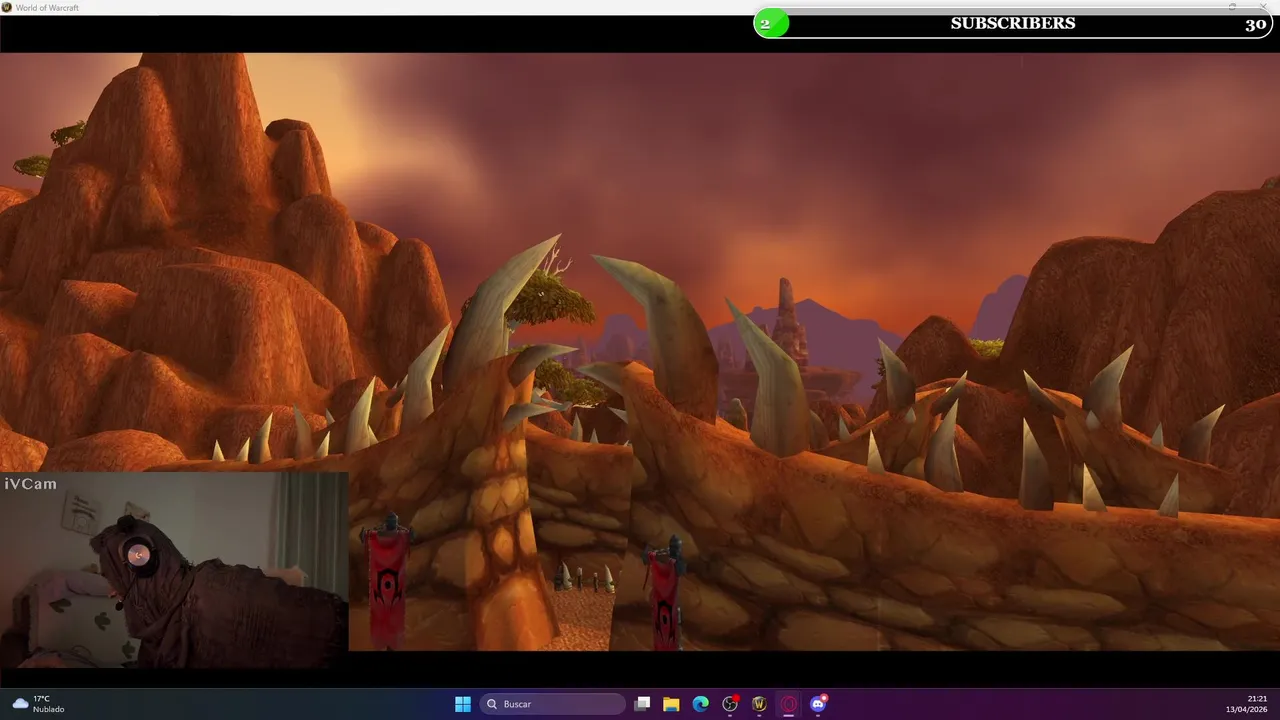
Task: Open the Windows Start menu
Action: coord(463,704)
